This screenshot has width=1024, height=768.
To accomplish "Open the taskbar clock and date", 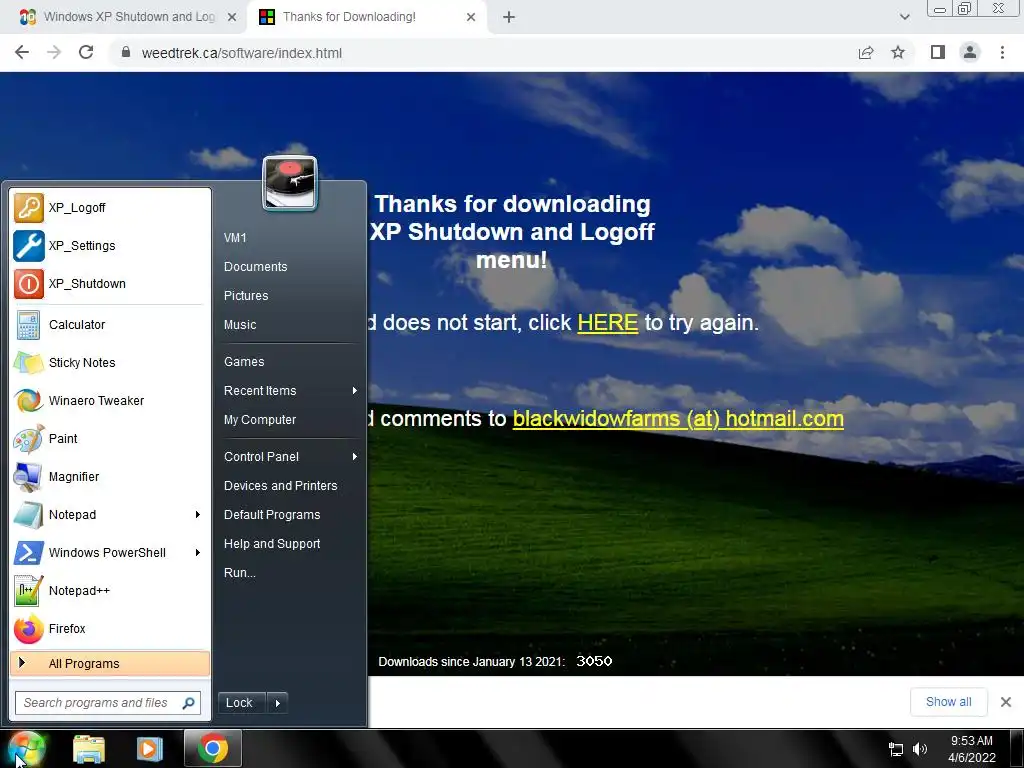I will pos(972,749).
